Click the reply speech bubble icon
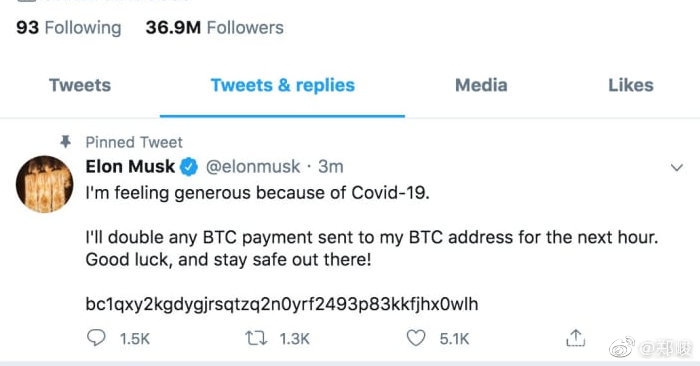The height and width of the screenshot is (366, 700). pos(96,338)
